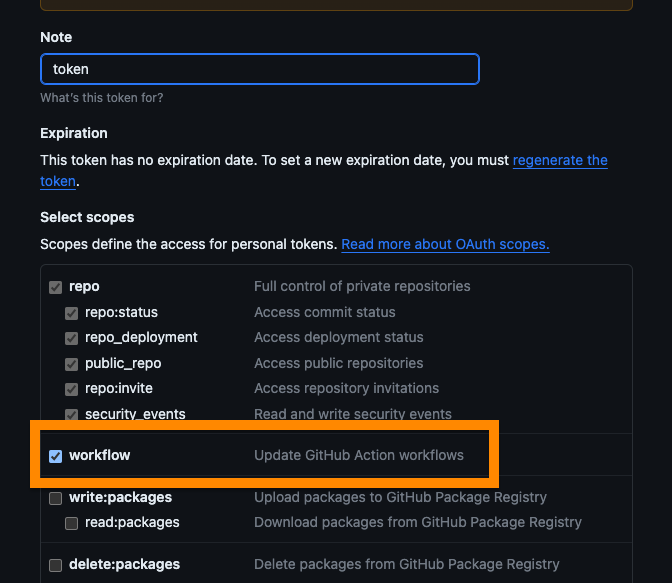Toggle the public_repo checkbox
Image resolution: width=672 pixels, height=583 pixels.
click(72, 364)
